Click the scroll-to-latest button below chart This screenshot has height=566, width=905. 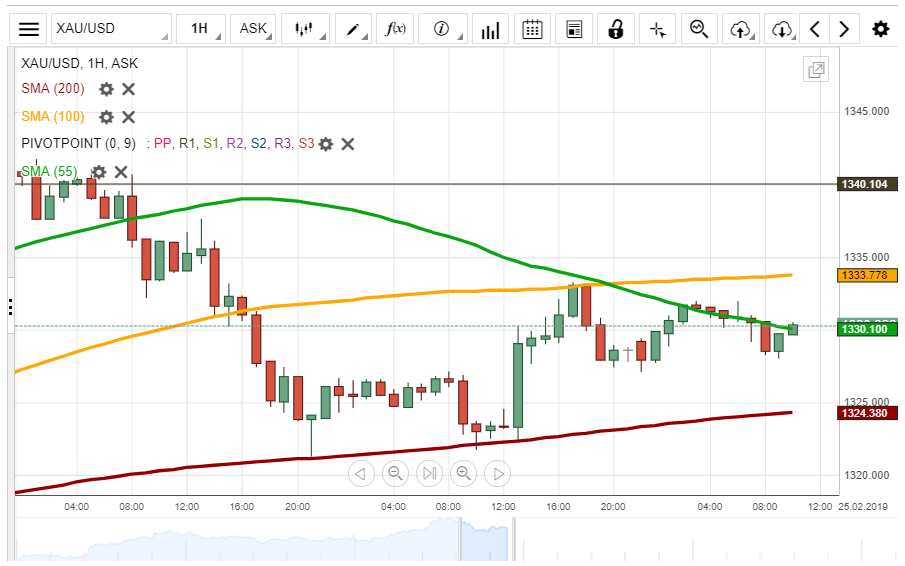[x=429, y=473]
